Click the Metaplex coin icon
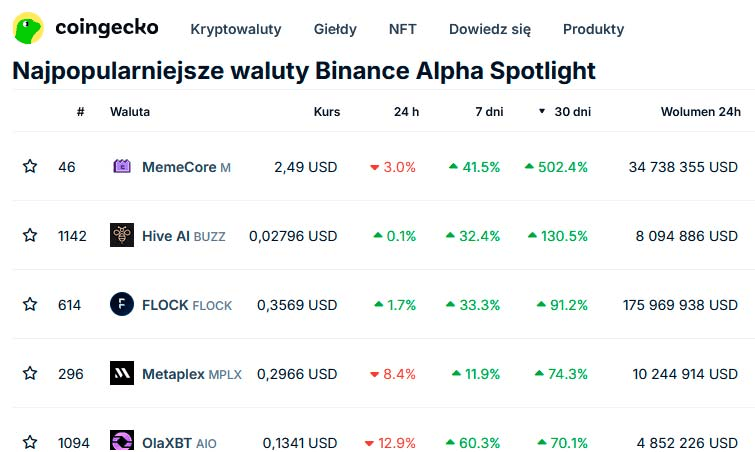Image resolution: width=755 pixels, height=452 pixels. 122,374
